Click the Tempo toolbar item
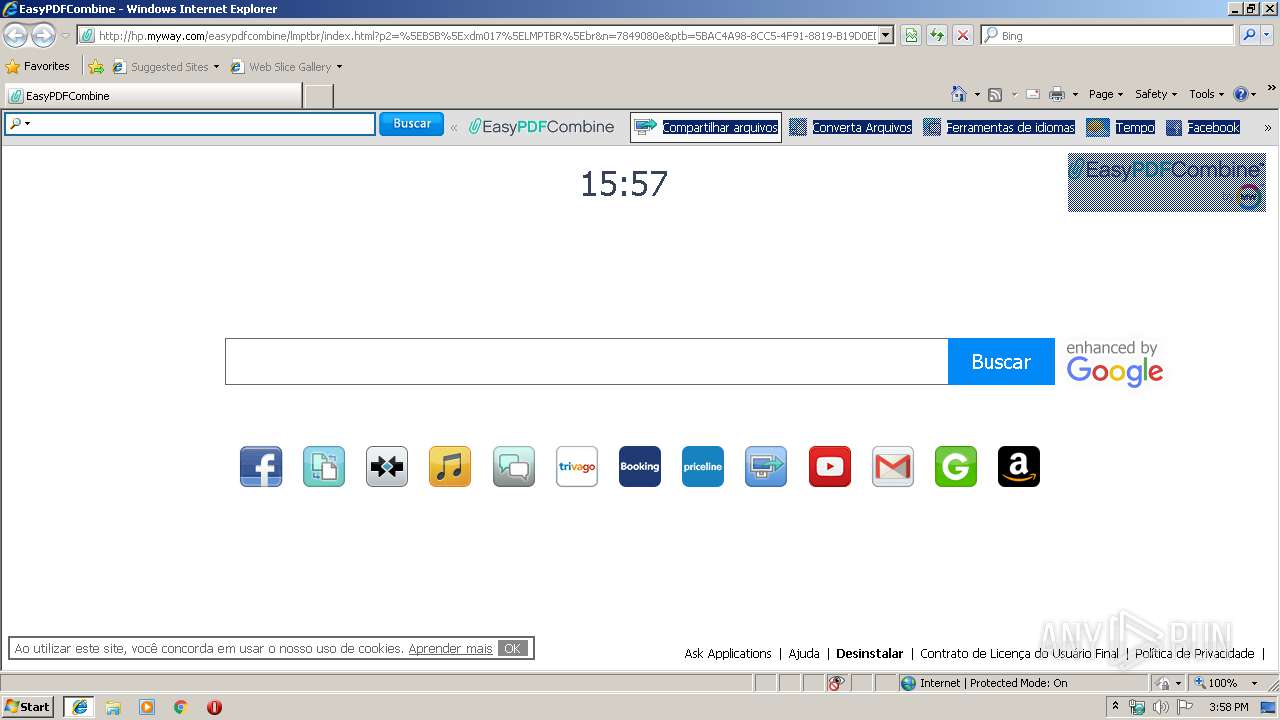 [1120, 127]
